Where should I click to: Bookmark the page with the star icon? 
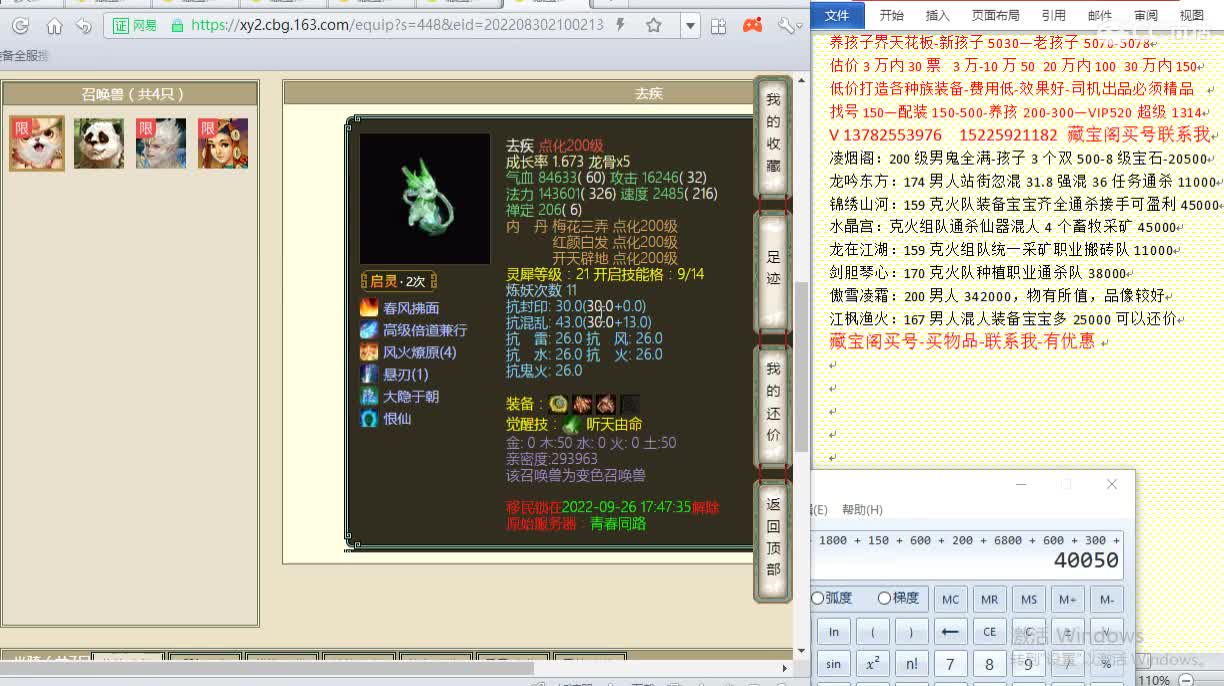[x=653, y=25]
